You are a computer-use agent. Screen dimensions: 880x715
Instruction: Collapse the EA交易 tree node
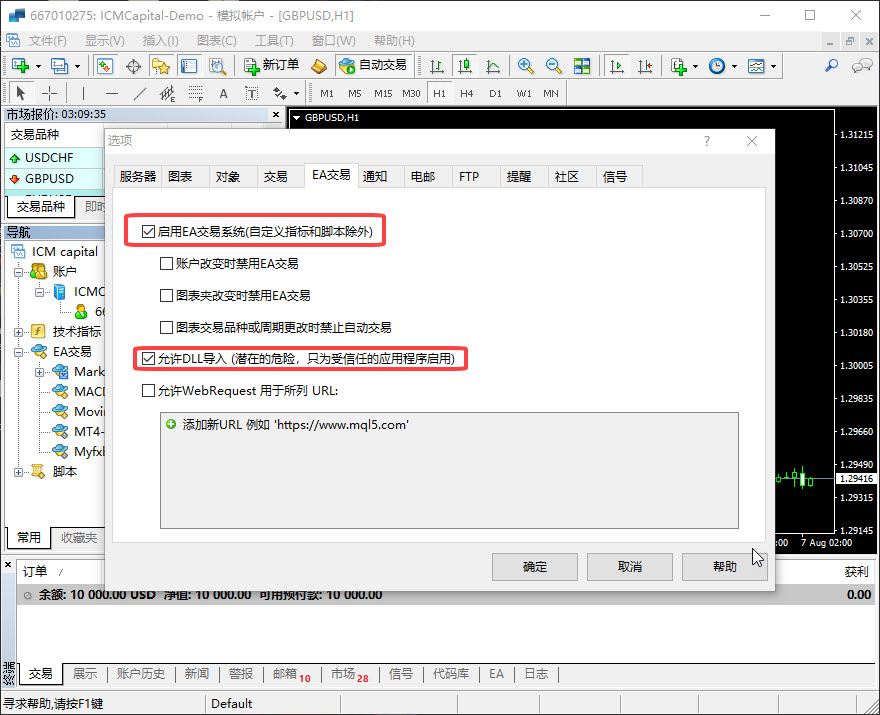pos(19,352)
